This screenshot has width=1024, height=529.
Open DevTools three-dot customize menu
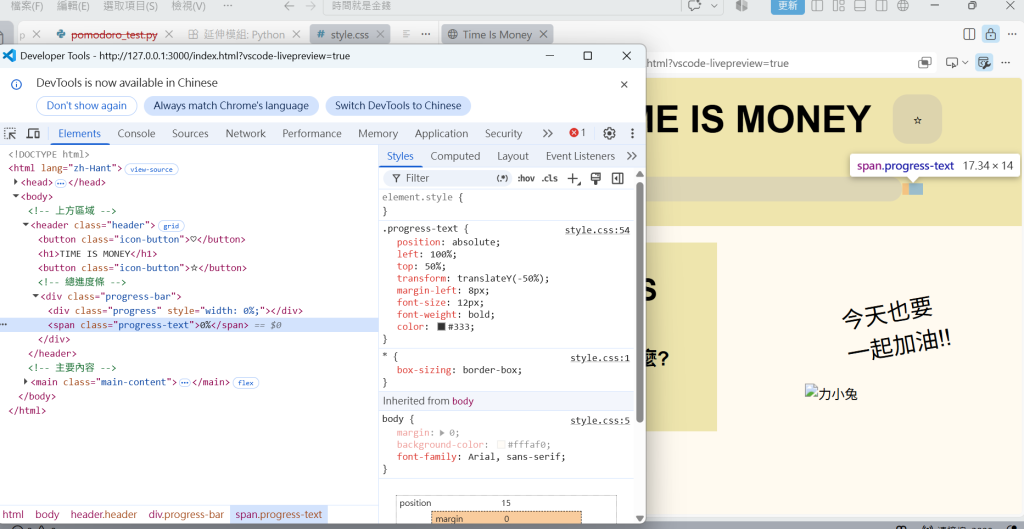[632, 133]
